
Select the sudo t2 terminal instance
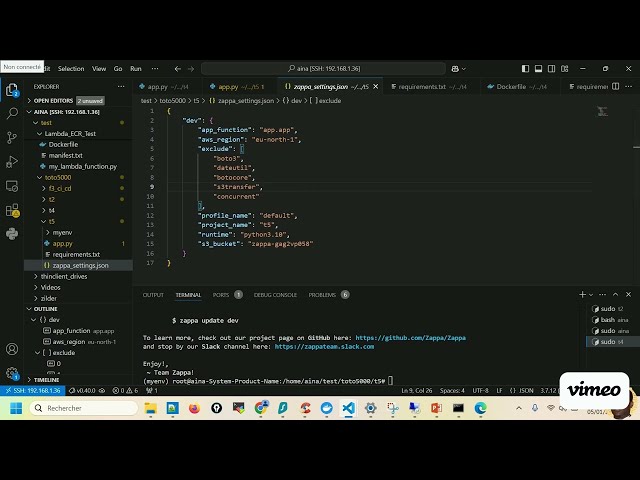pyautogui.click(x=611, y=309)
